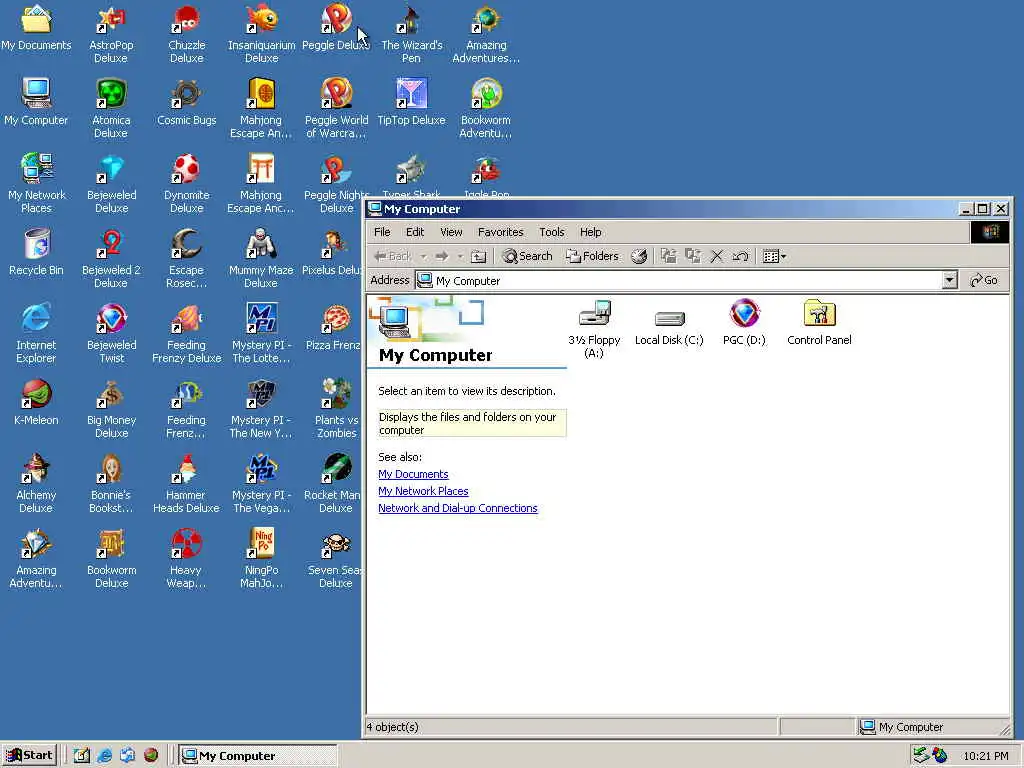Toggle the Folders pane button
Image resolution: width=1024 pixels, height=768 pixels.
point(592,257)
